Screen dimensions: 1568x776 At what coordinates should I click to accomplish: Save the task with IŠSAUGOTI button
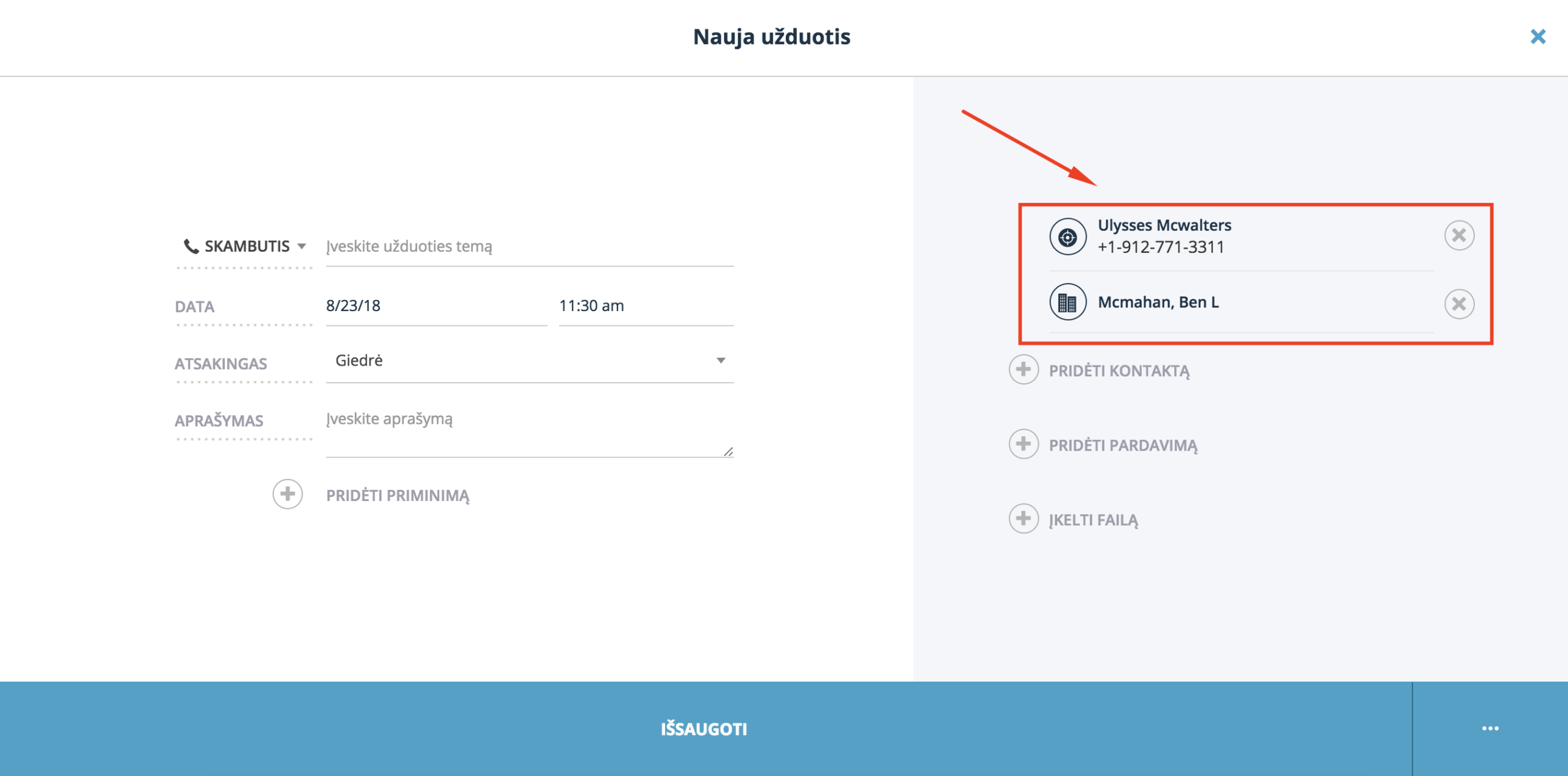pos(706,729)
